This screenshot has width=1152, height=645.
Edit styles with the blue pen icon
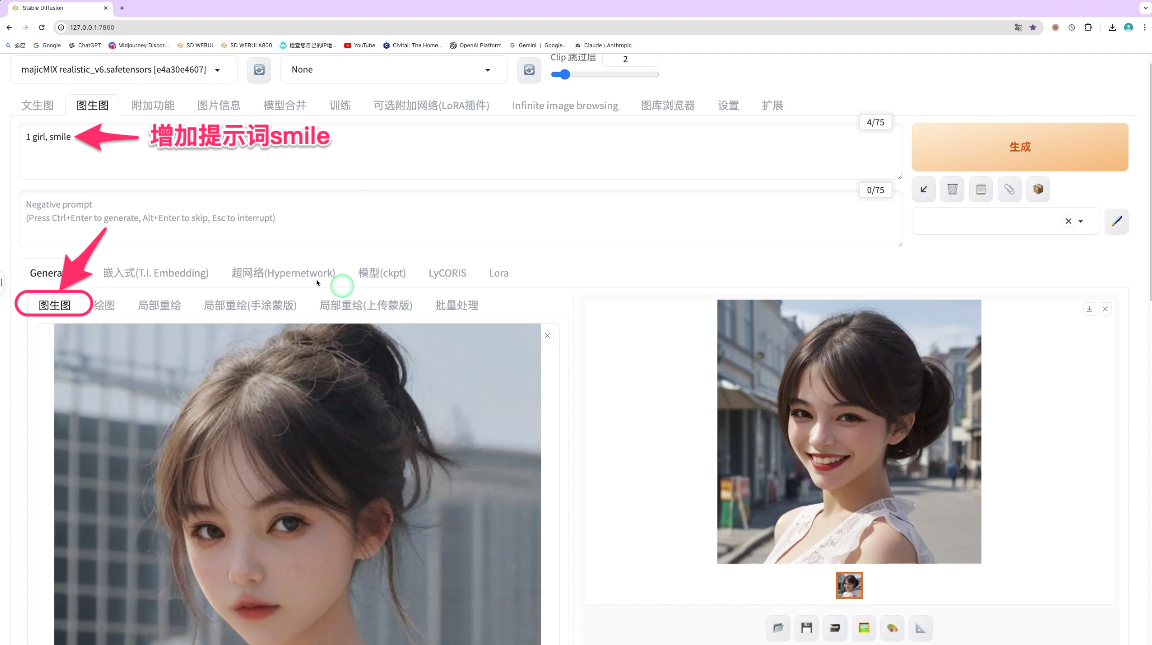pyautogui.click(x=1117, y=221)
